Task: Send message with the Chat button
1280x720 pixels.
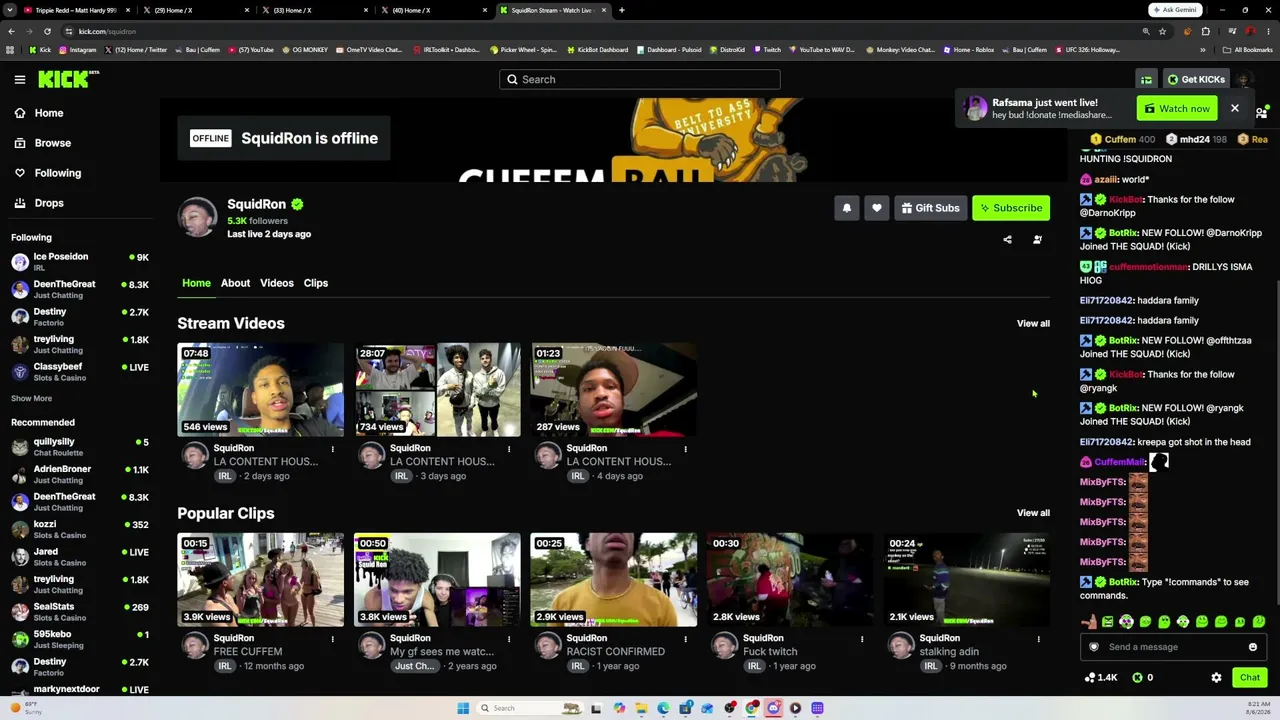Action: (x=1250, y=678)
